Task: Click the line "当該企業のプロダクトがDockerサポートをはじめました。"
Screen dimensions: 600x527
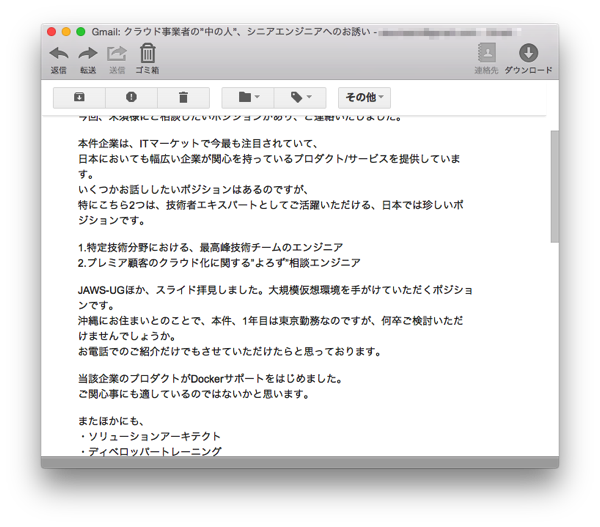Action: pos(210,379)
